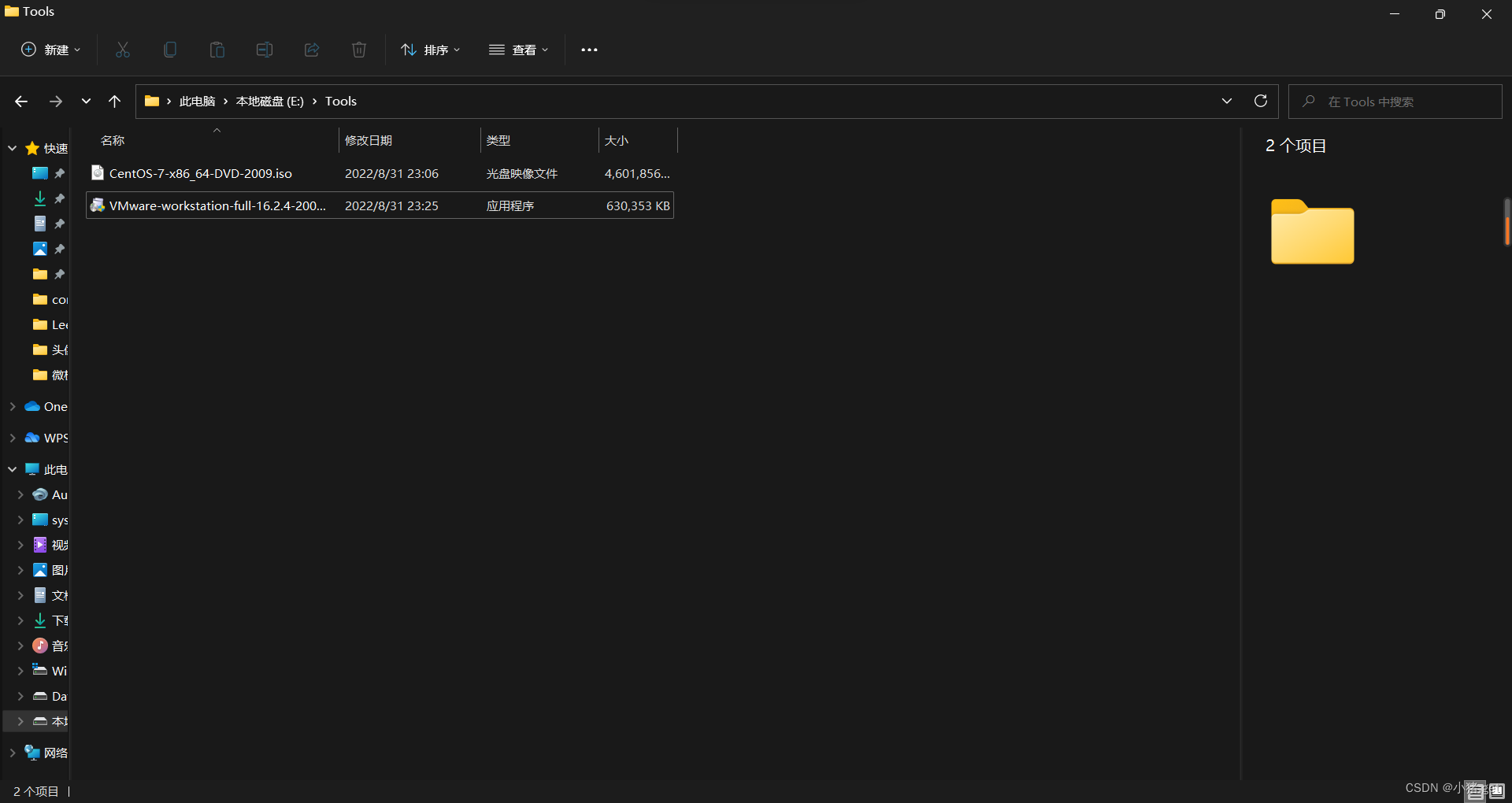The image size is (1512, 803).
Task: Click the search magnifier icon
Action: point(1309,102)
